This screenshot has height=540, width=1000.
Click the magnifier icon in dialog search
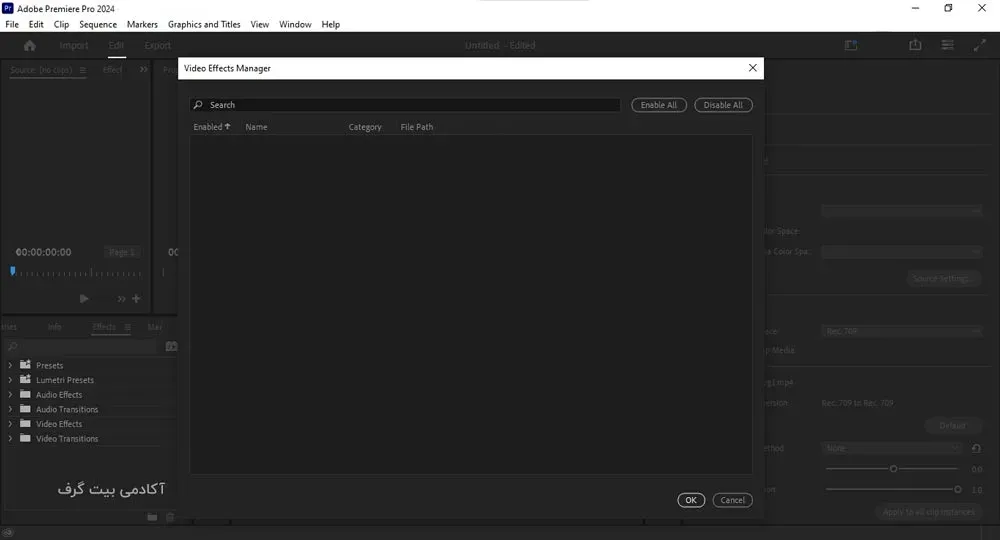pyautogui.click(x=198, y=105)
